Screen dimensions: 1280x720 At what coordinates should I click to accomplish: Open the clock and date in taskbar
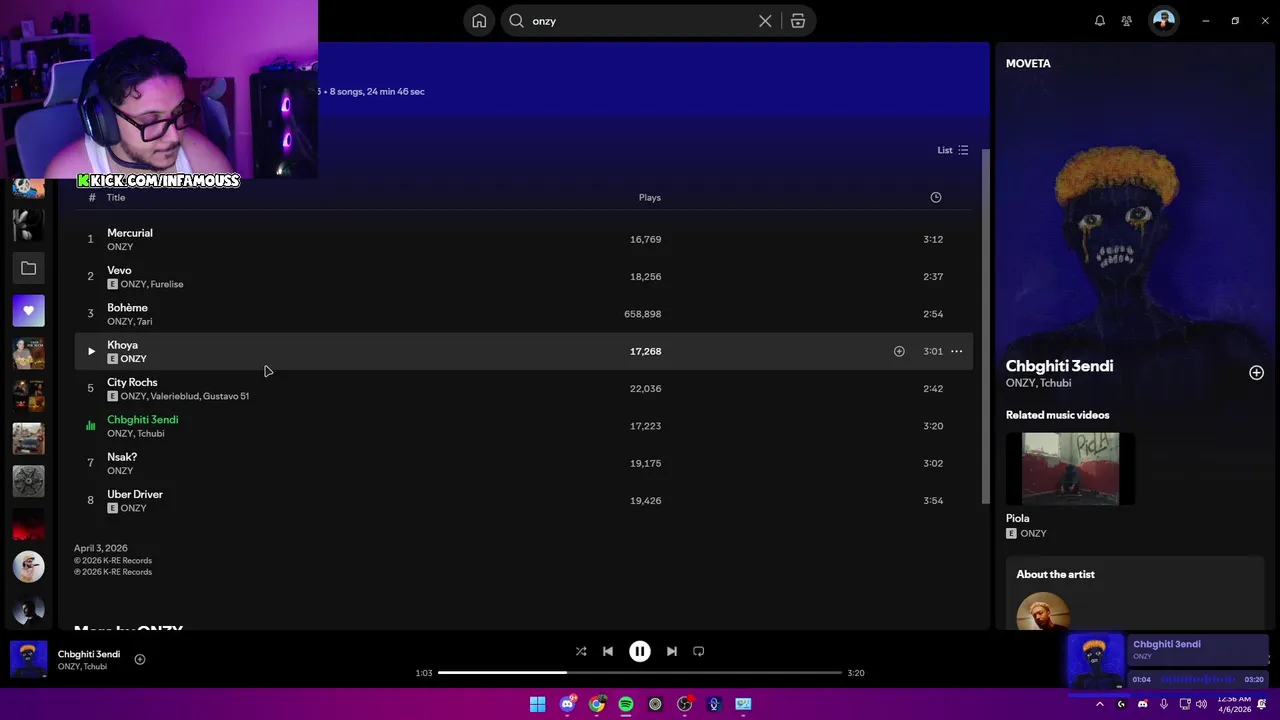(1234, 704)
